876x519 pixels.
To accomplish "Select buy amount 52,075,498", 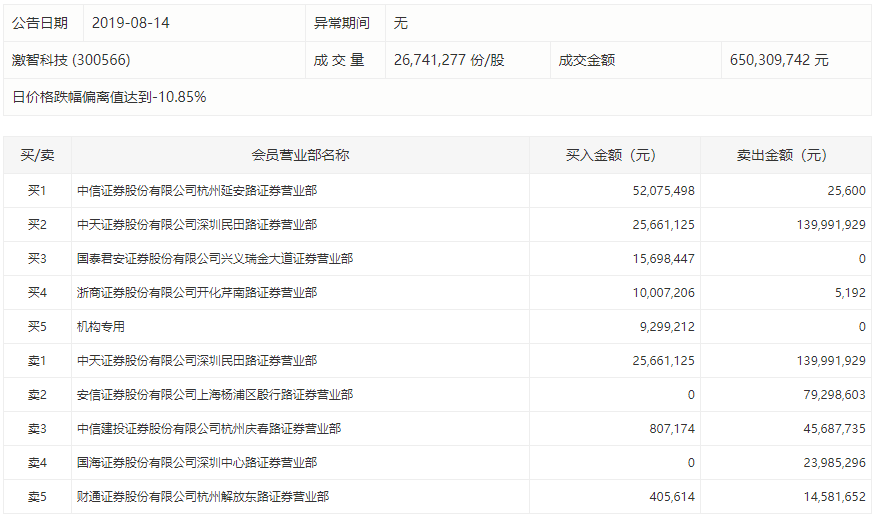I will point(664,191).
